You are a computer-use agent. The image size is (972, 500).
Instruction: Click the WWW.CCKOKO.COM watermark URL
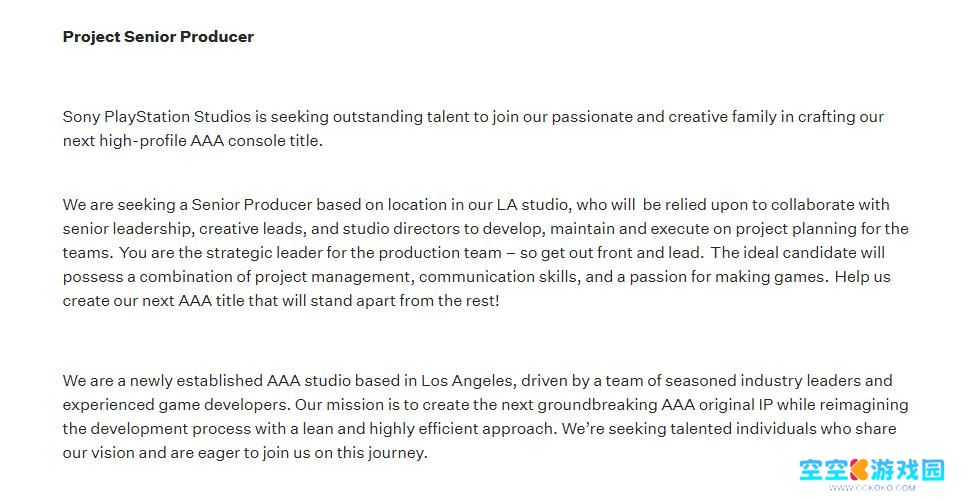click(x=872, y=488)
